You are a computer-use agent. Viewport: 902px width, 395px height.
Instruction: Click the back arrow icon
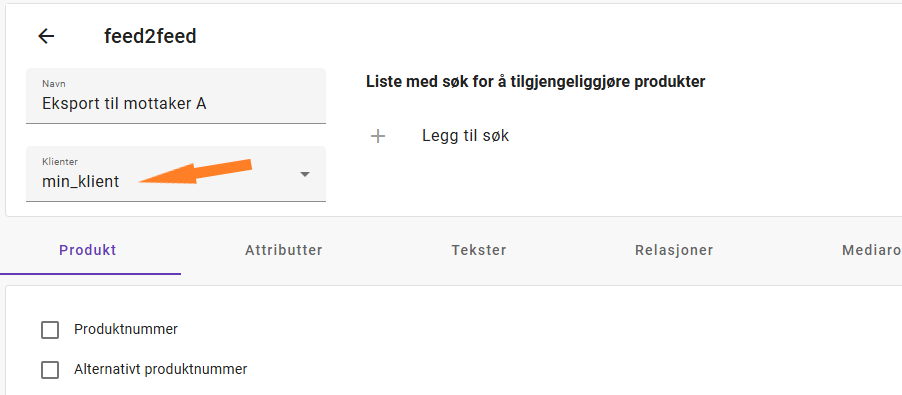[46, 36]
